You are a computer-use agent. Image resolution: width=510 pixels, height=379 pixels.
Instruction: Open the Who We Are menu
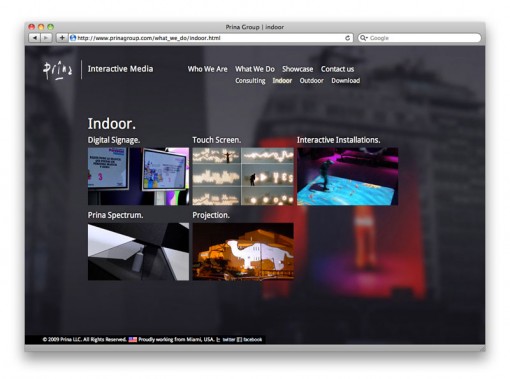(207, 69)
